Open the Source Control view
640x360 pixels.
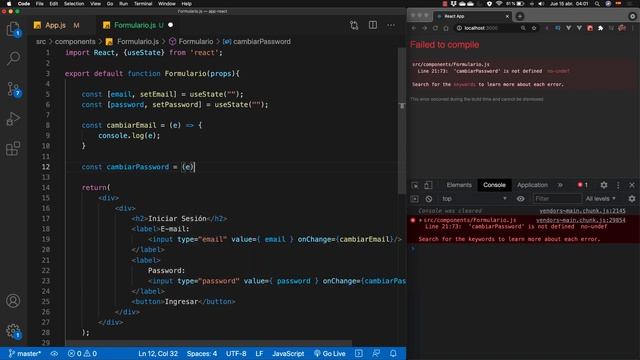(13, 89)
